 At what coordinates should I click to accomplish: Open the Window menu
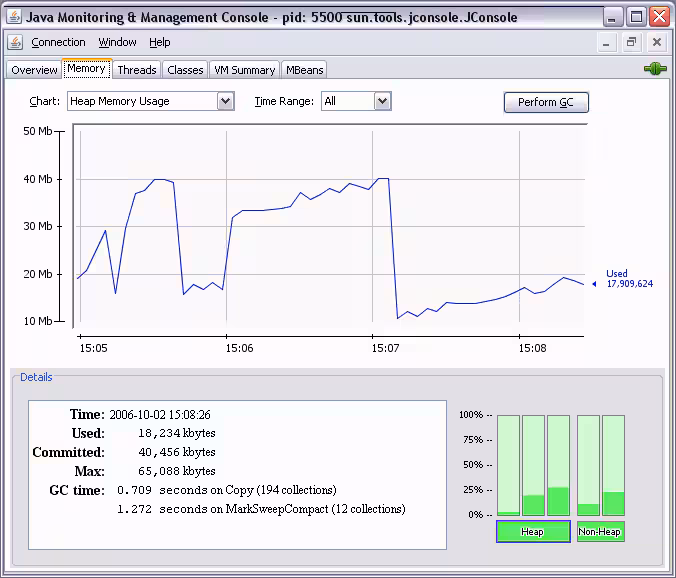point(117,42)
